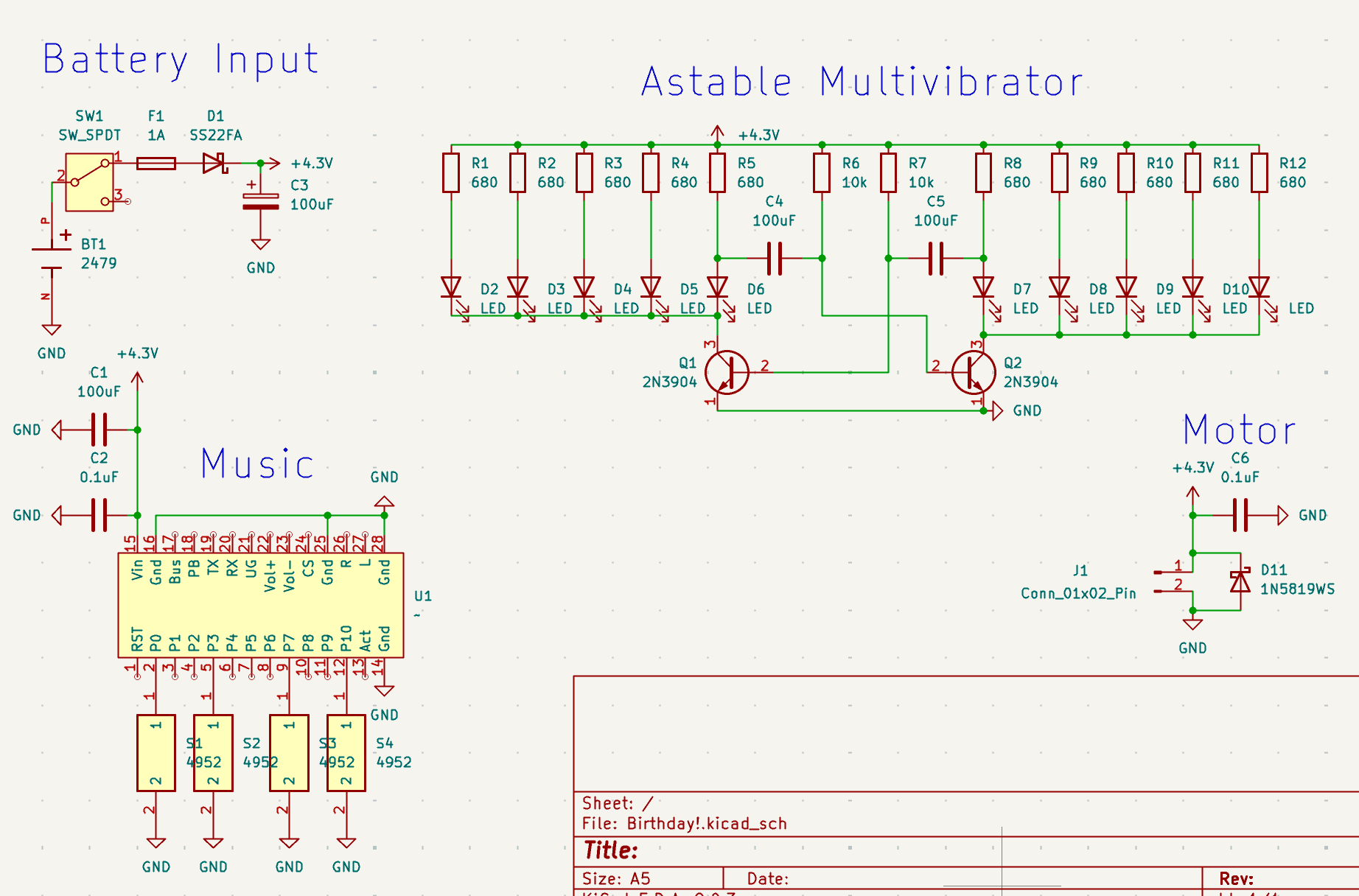Select the "Conn_01x02_Pin" value label
1359x896 pixels.
(x=1078, y=593)
